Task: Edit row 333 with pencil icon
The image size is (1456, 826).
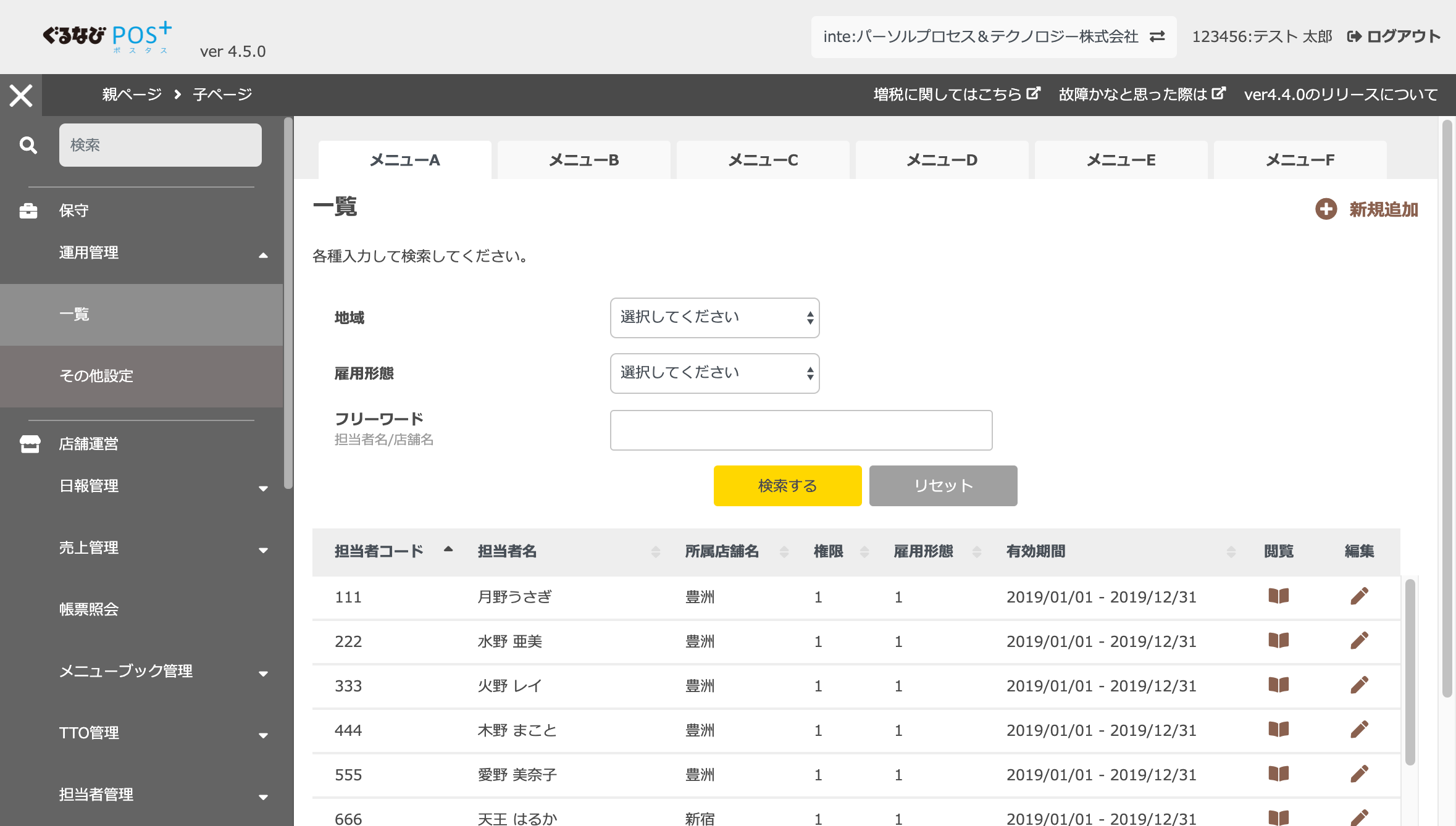Action: tap(1359, 685)
